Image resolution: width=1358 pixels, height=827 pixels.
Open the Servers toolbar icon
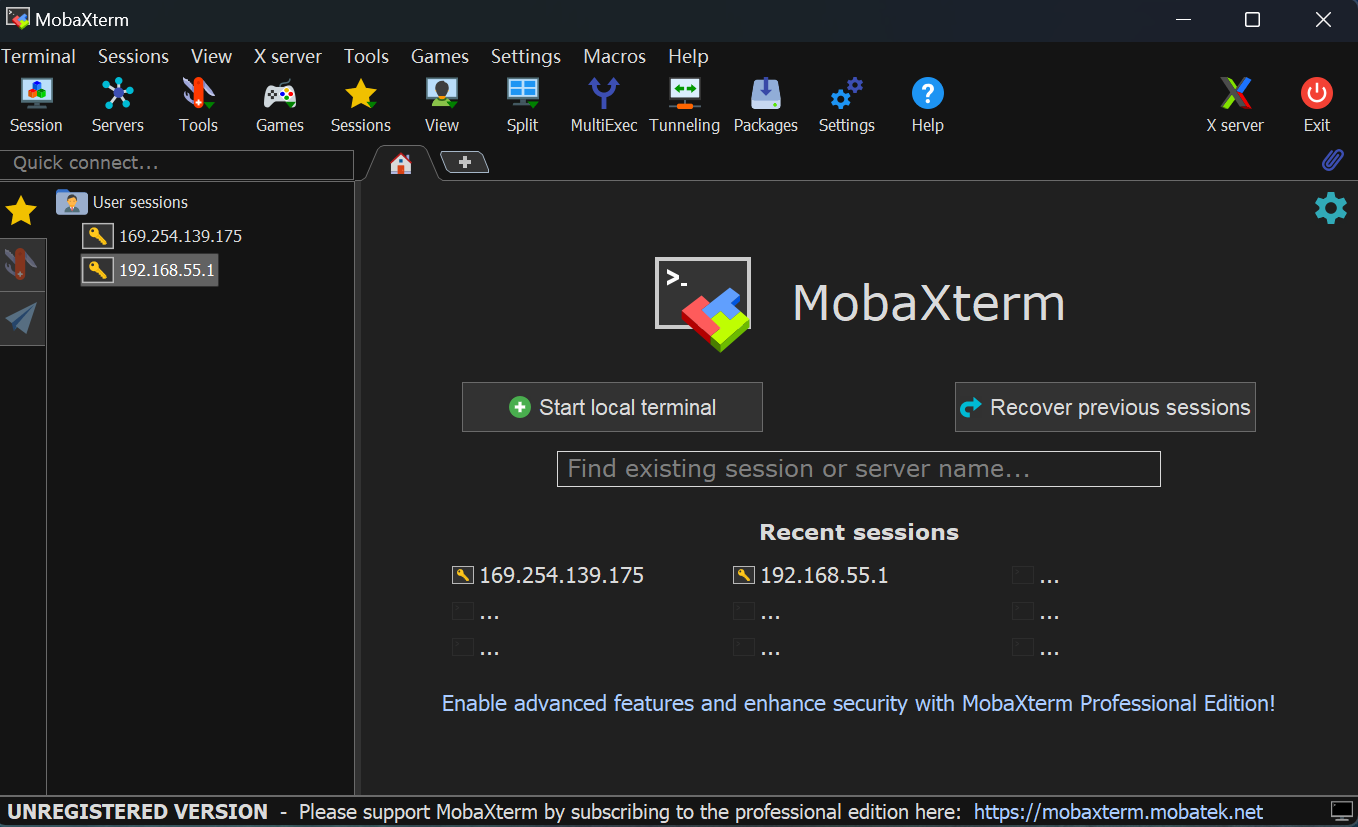(118, 105)
